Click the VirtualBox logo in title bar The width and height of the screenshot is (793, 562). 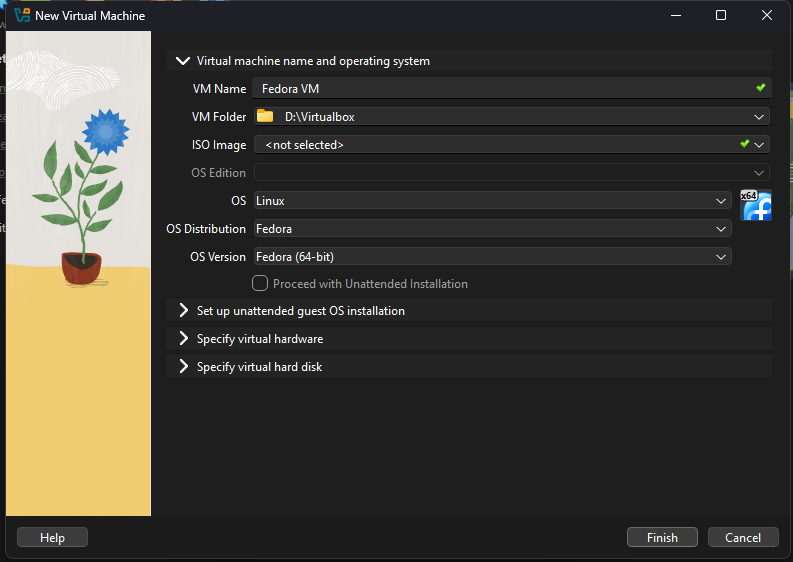coord(22,15)
